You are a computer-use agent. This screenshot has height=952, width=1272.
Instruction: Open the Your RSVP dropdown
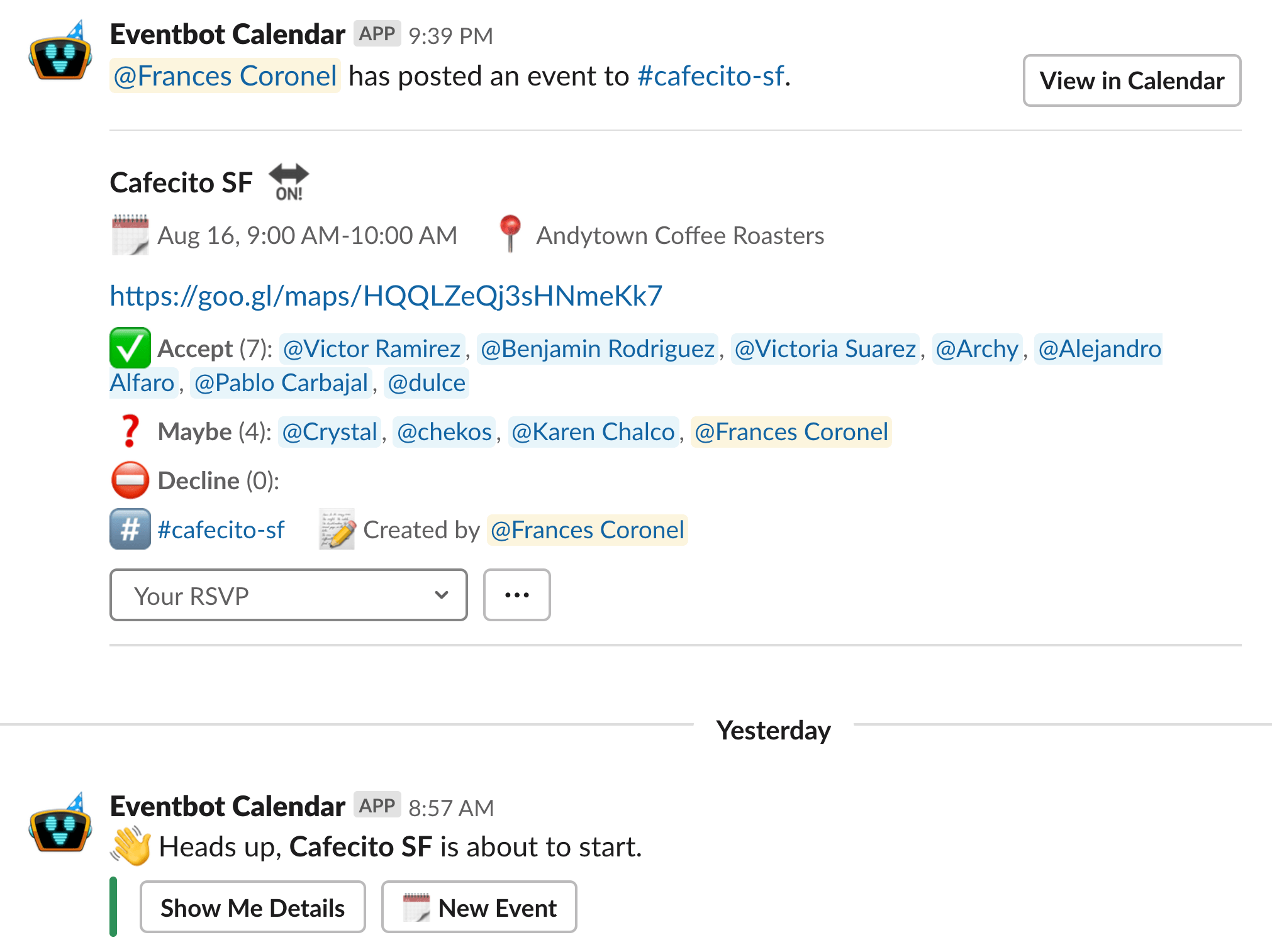pos(288,595)
